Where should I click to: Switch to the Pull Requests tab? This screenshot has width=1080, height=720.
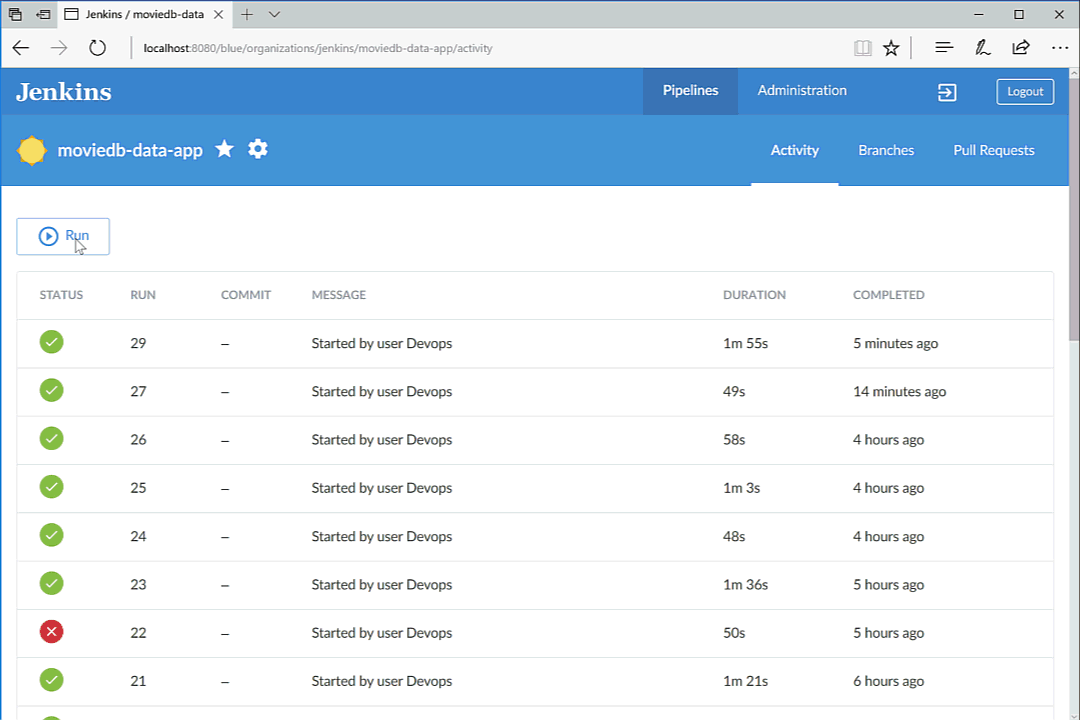pos(993,150)
